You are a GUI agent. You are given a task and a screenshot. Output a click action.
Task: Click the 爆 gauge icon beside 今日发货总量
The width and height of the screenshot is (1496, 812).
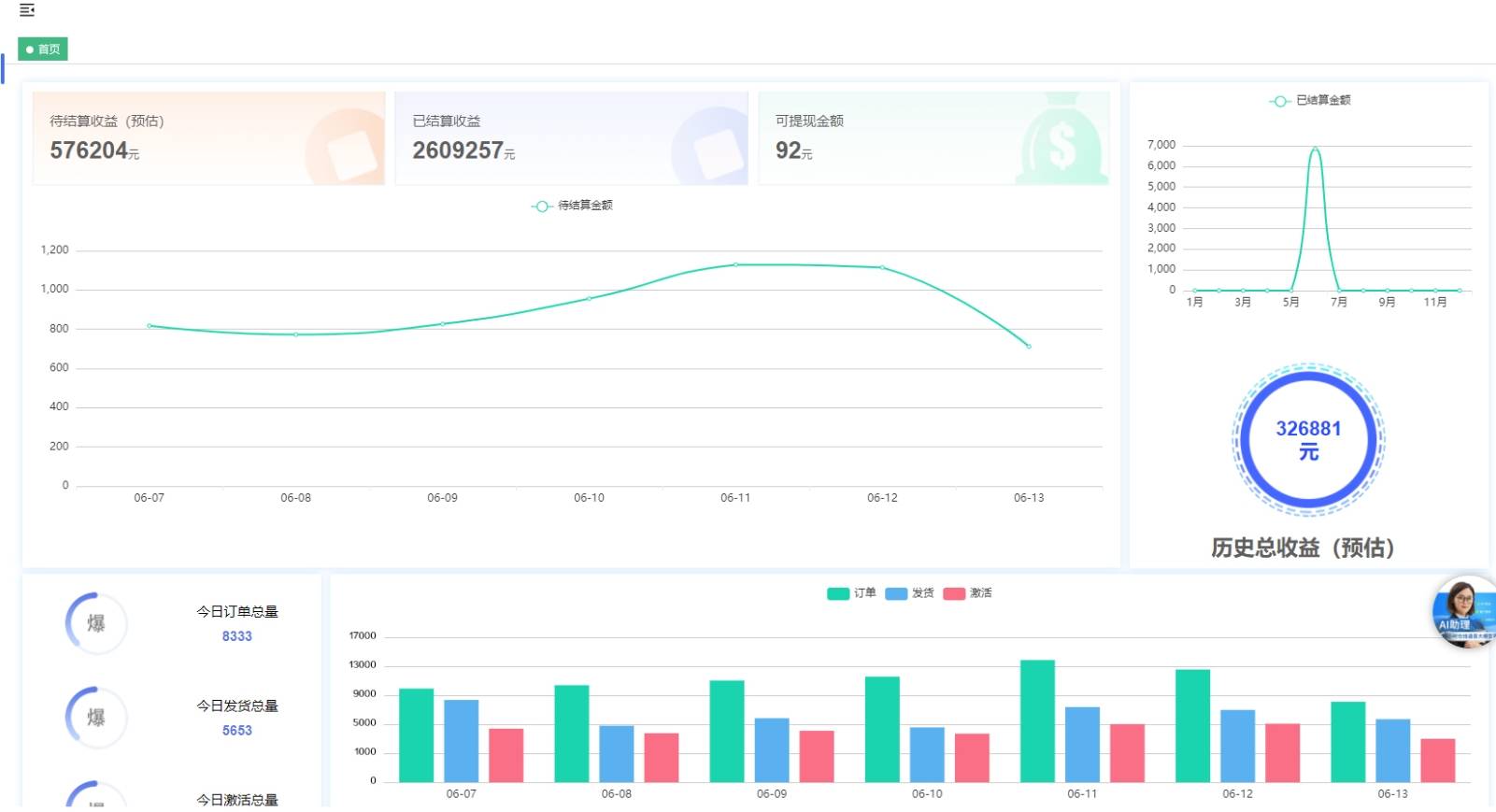pos(95,718)
